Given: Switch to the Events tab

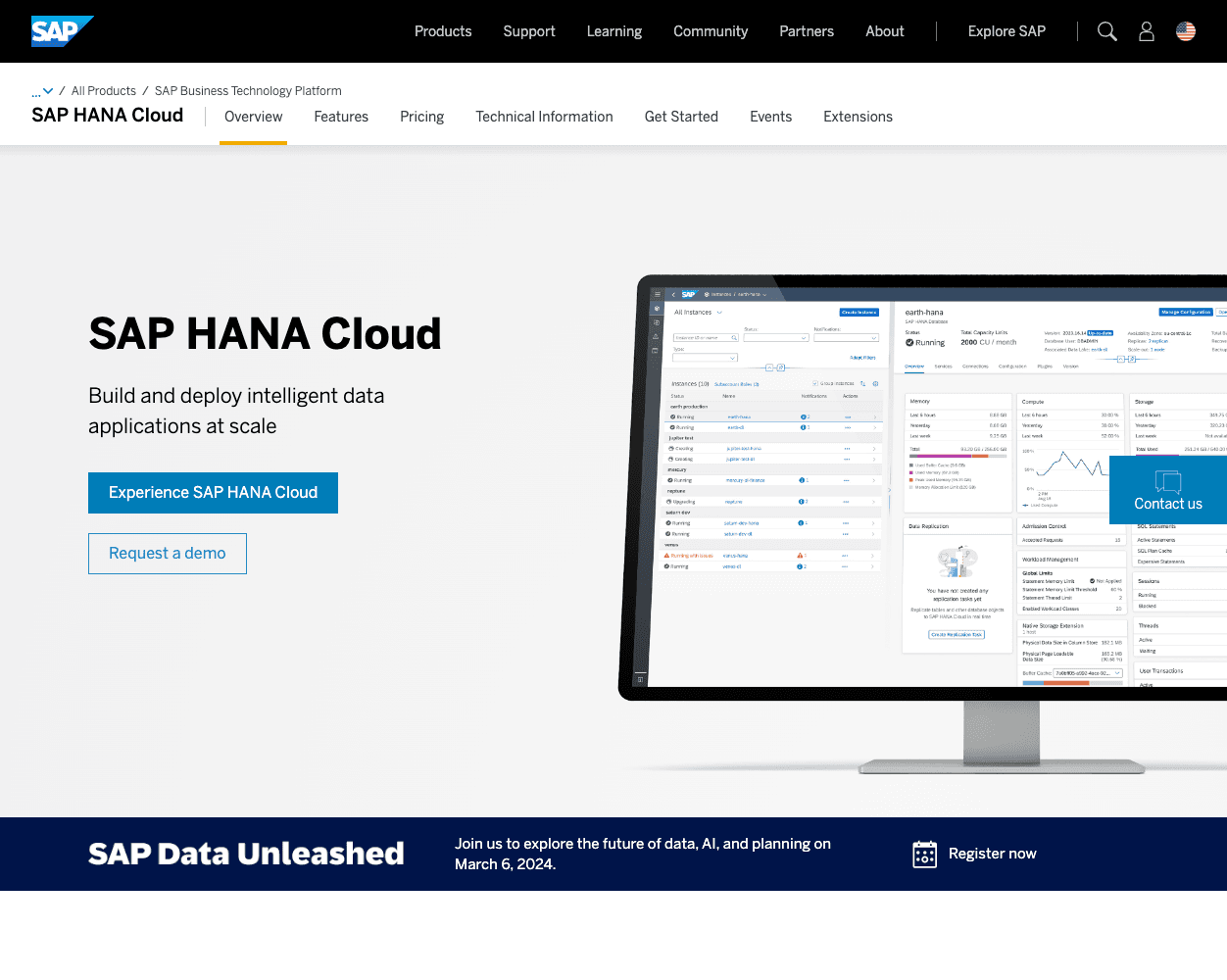Looking at the screenshot, I should click(x=770, y=117).
